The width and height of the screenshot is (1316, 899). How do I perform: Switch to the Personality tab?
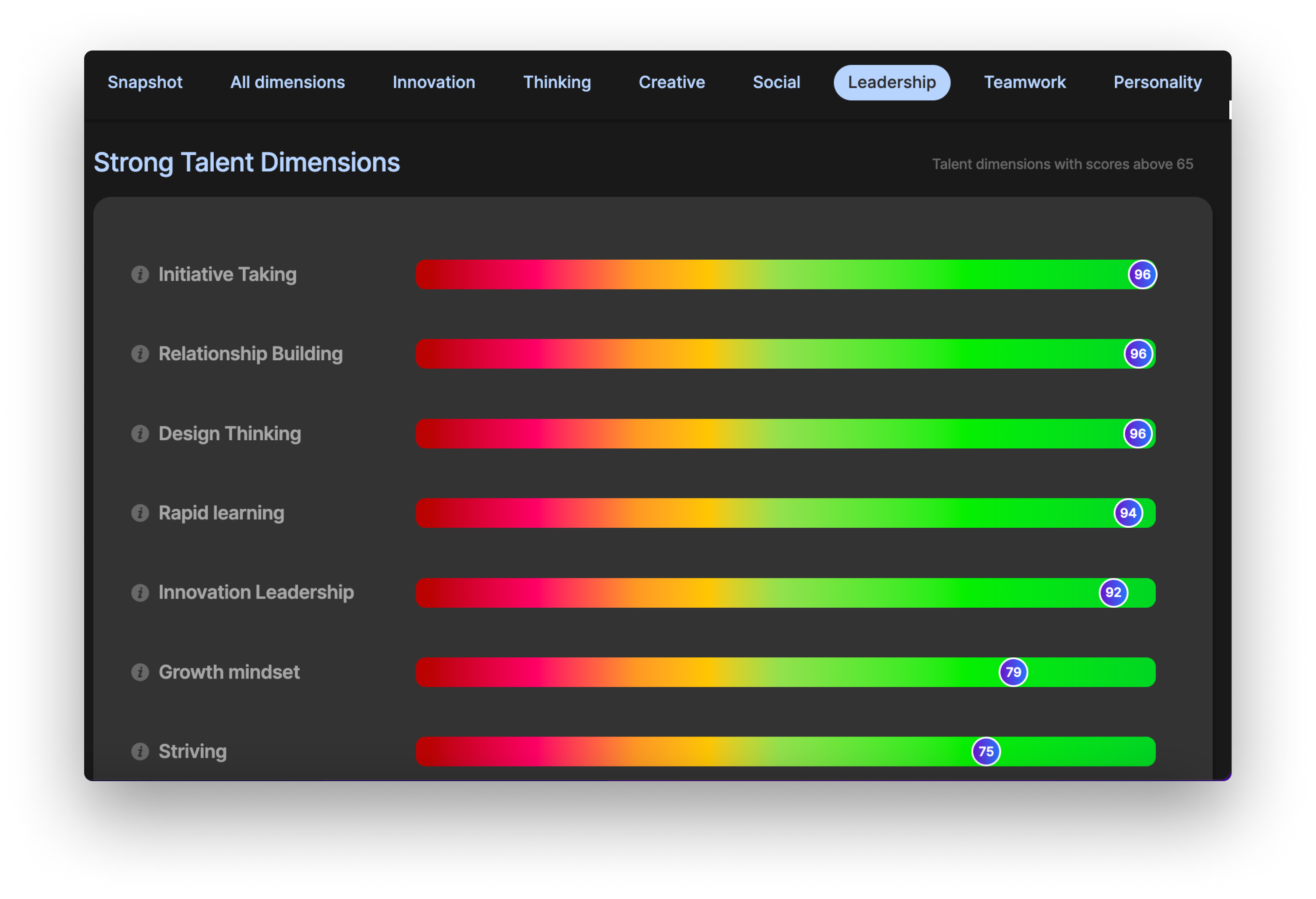pyautogui.click(x=1157, y=82)
